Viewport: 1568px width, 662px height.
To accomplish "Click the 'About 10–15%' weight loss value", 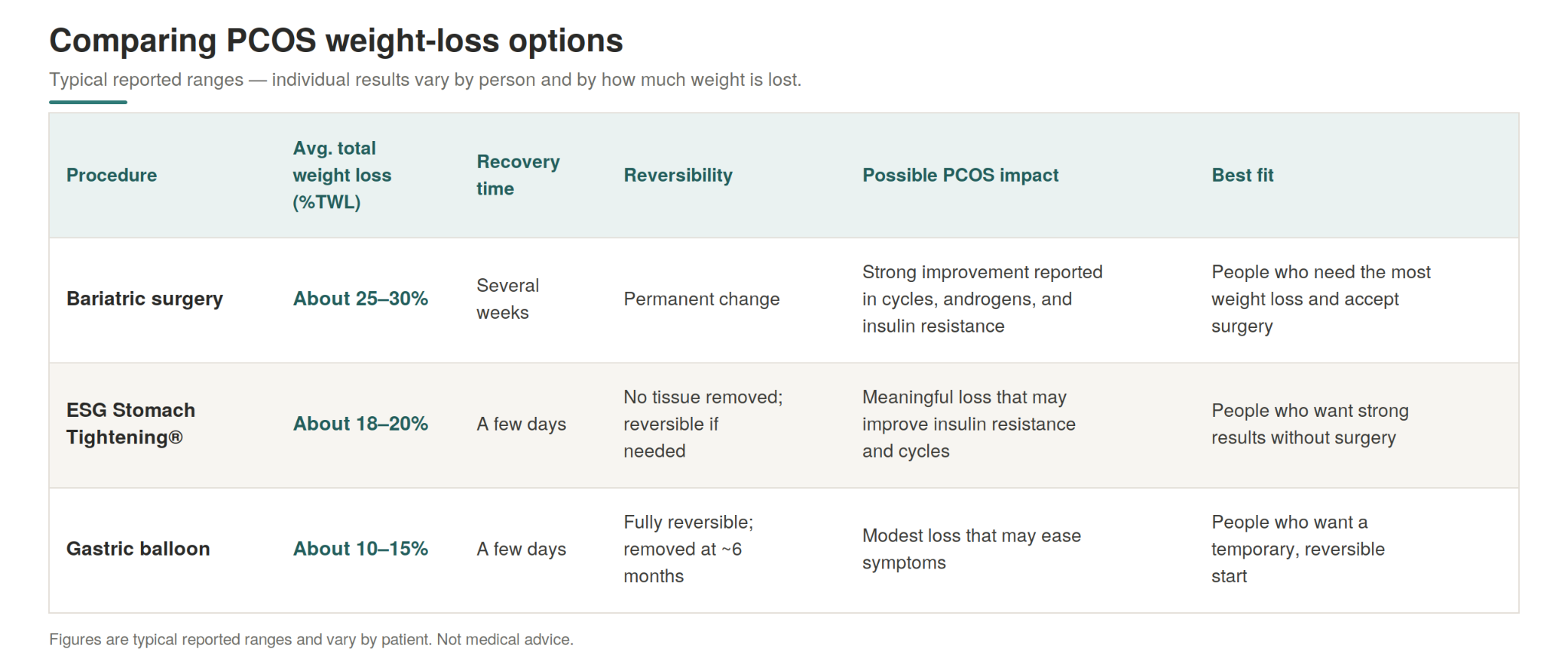I will pyautogui.click(x=361, y=549).
